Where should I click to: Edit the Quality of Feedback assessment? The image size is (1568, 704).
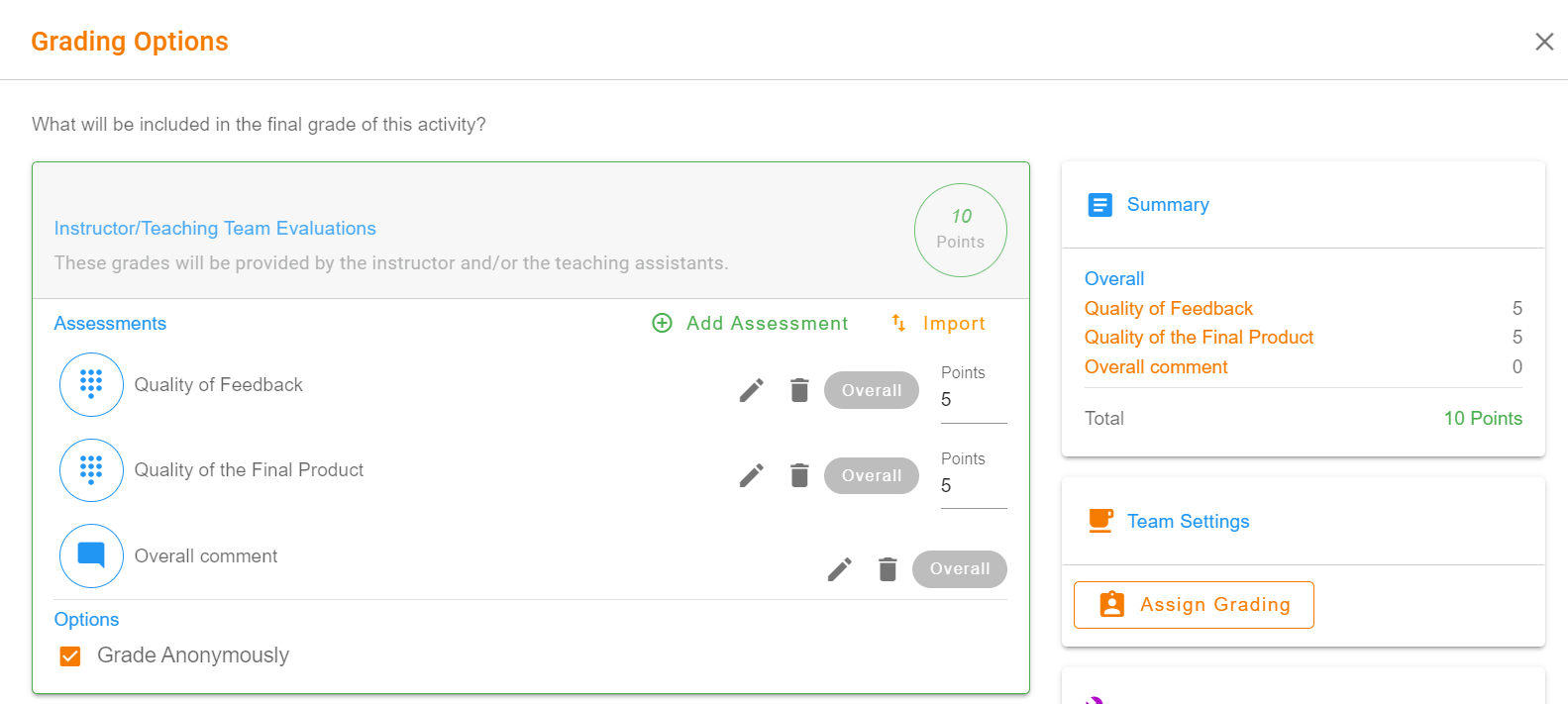pyautogui.click(x=751, y=390)
